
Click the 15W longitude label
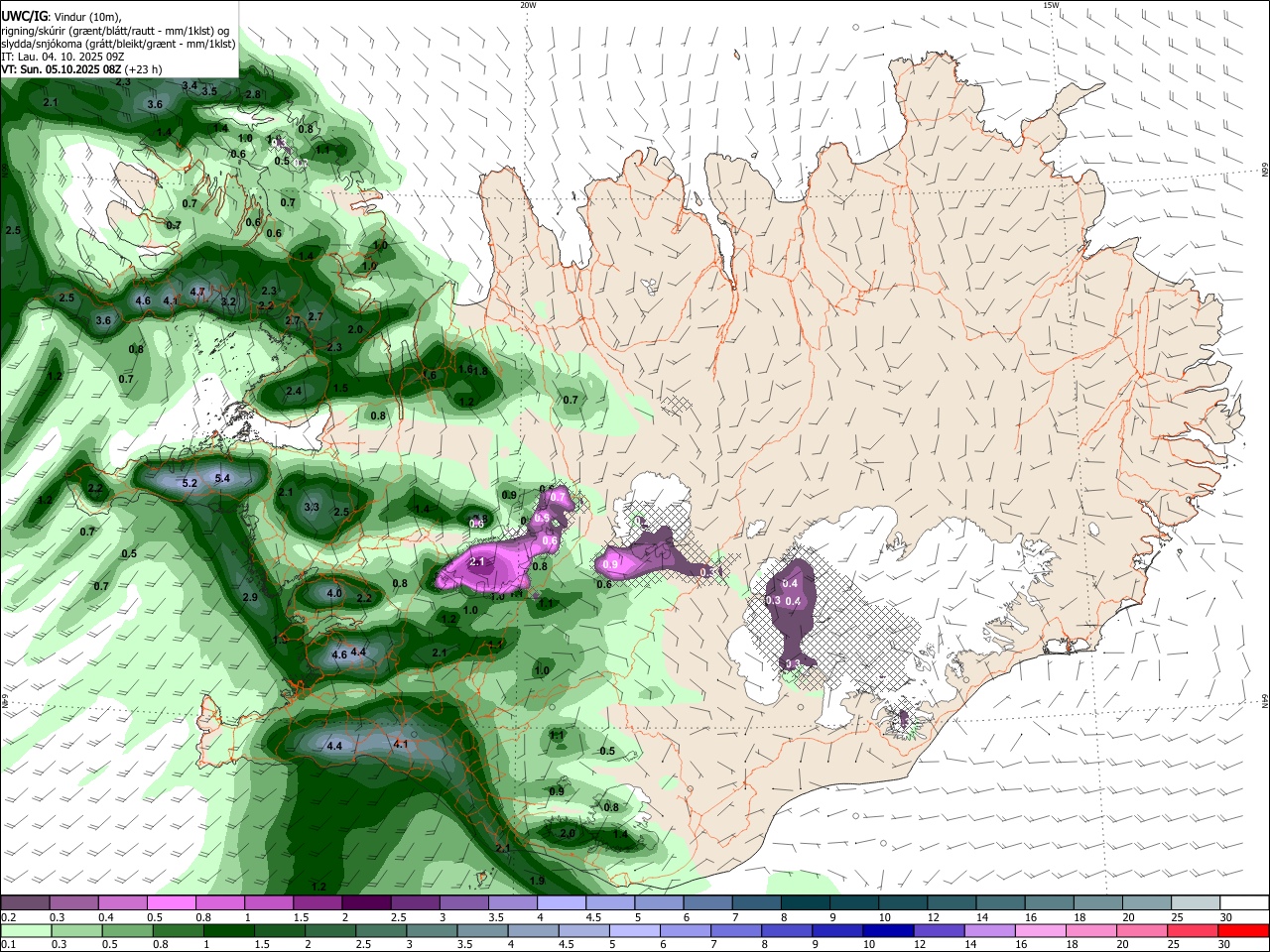tap(1051, 5)
